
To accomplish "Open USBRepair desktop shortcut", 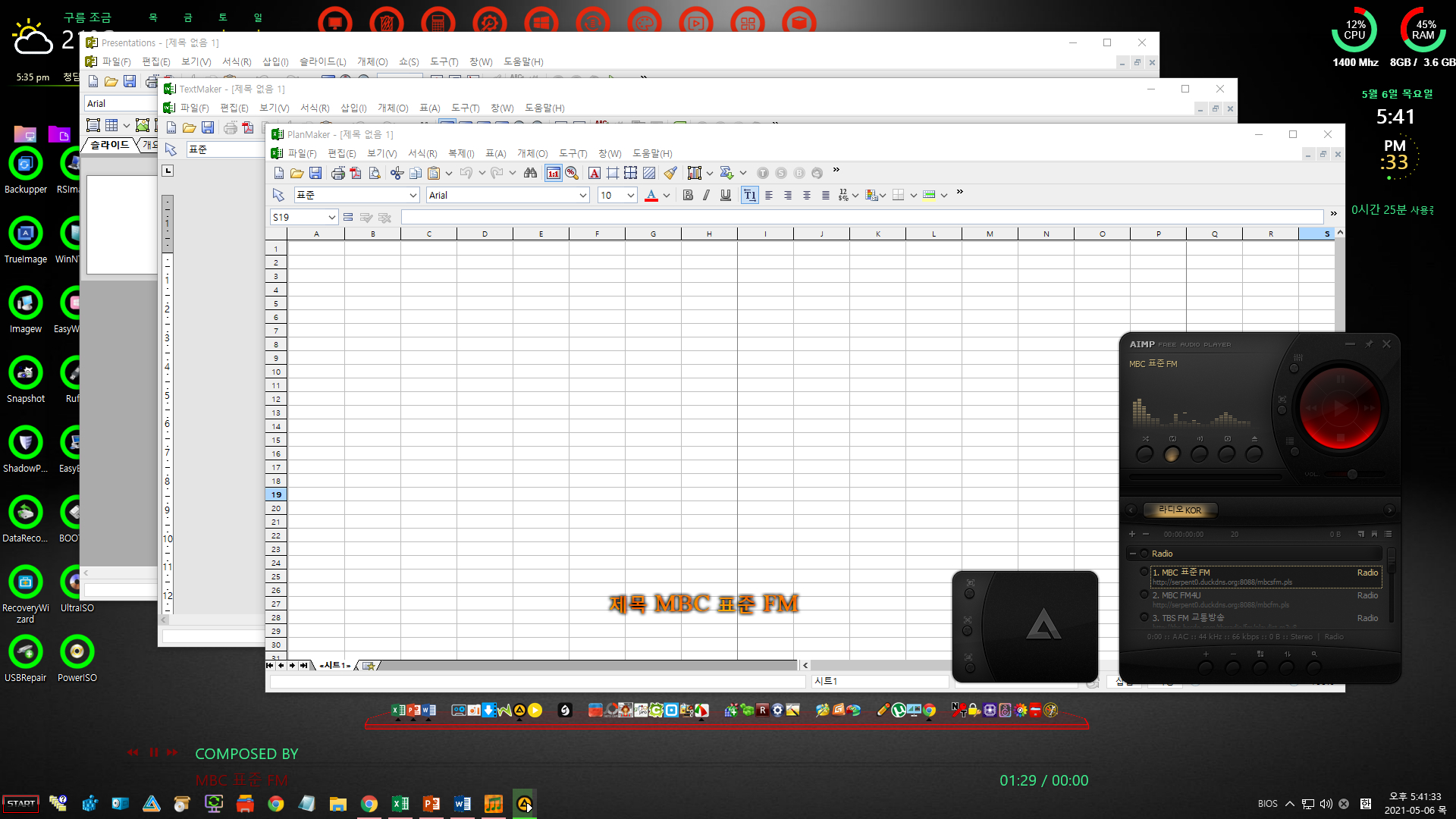I will 26,659.
